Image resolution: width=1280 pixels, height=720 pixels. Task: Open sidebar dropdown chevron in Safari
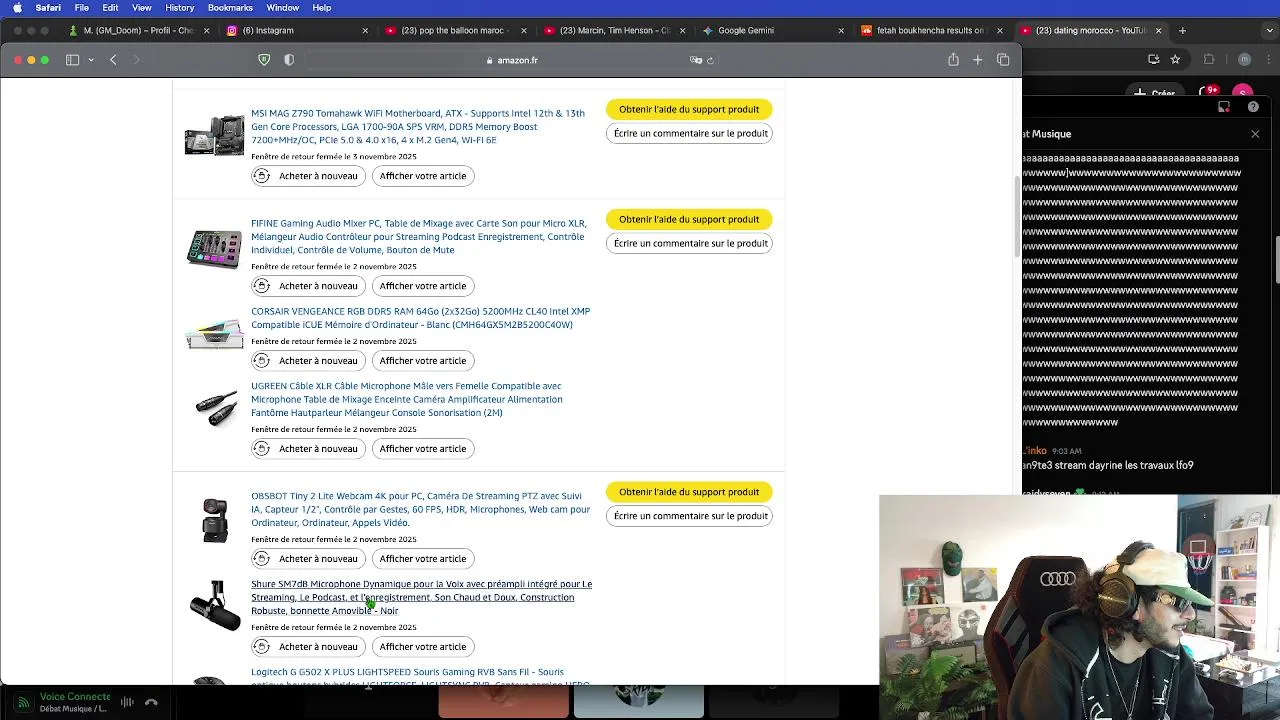pyautogui.click(x=91, y=60)
